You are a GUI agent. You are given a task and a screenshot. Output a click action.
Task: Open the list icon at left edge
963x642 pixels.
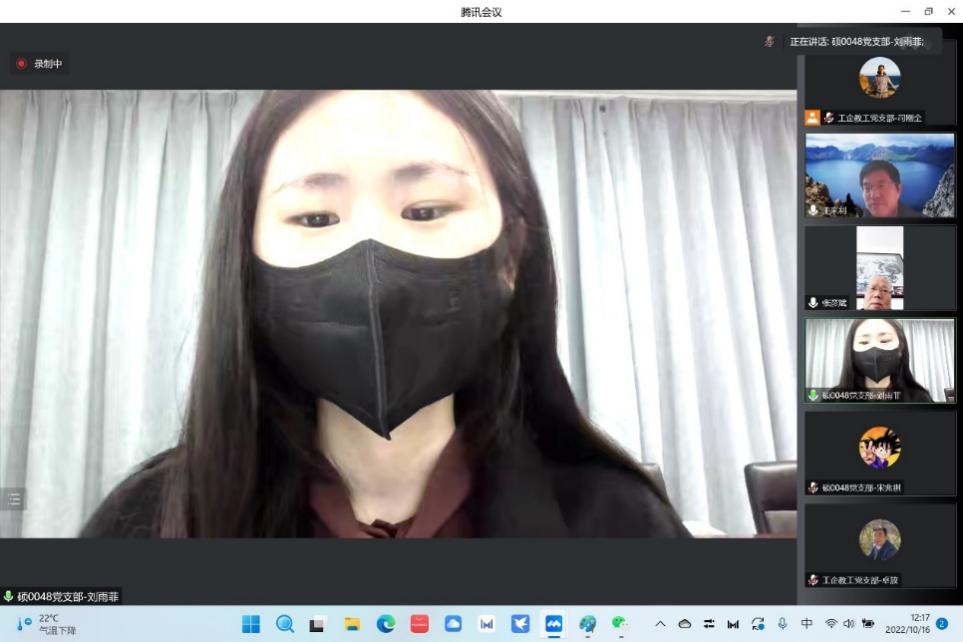13,500
